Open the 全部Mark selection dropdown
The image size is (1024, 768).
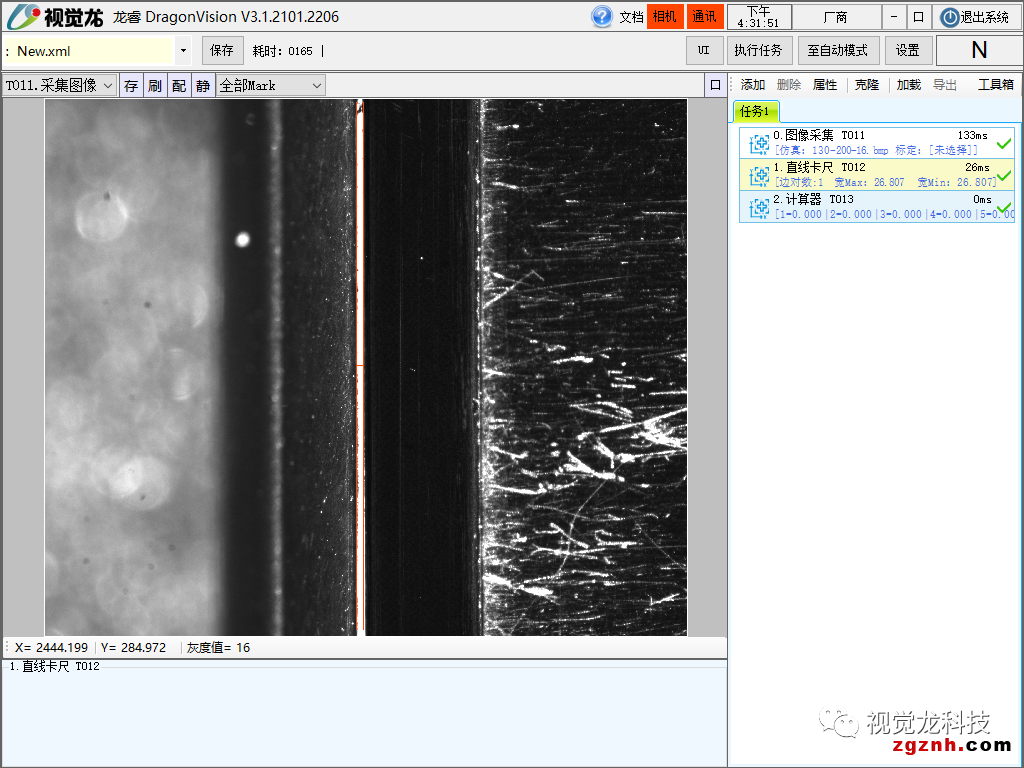(271, 86)
